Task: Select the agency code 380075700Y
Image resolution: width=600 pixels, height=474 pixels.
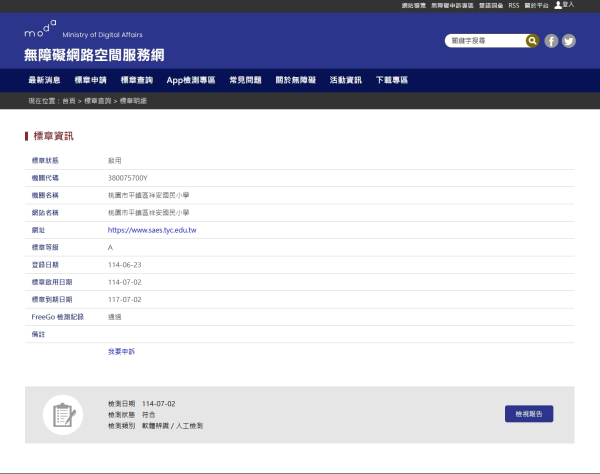Action: click(x=127, y=178)
